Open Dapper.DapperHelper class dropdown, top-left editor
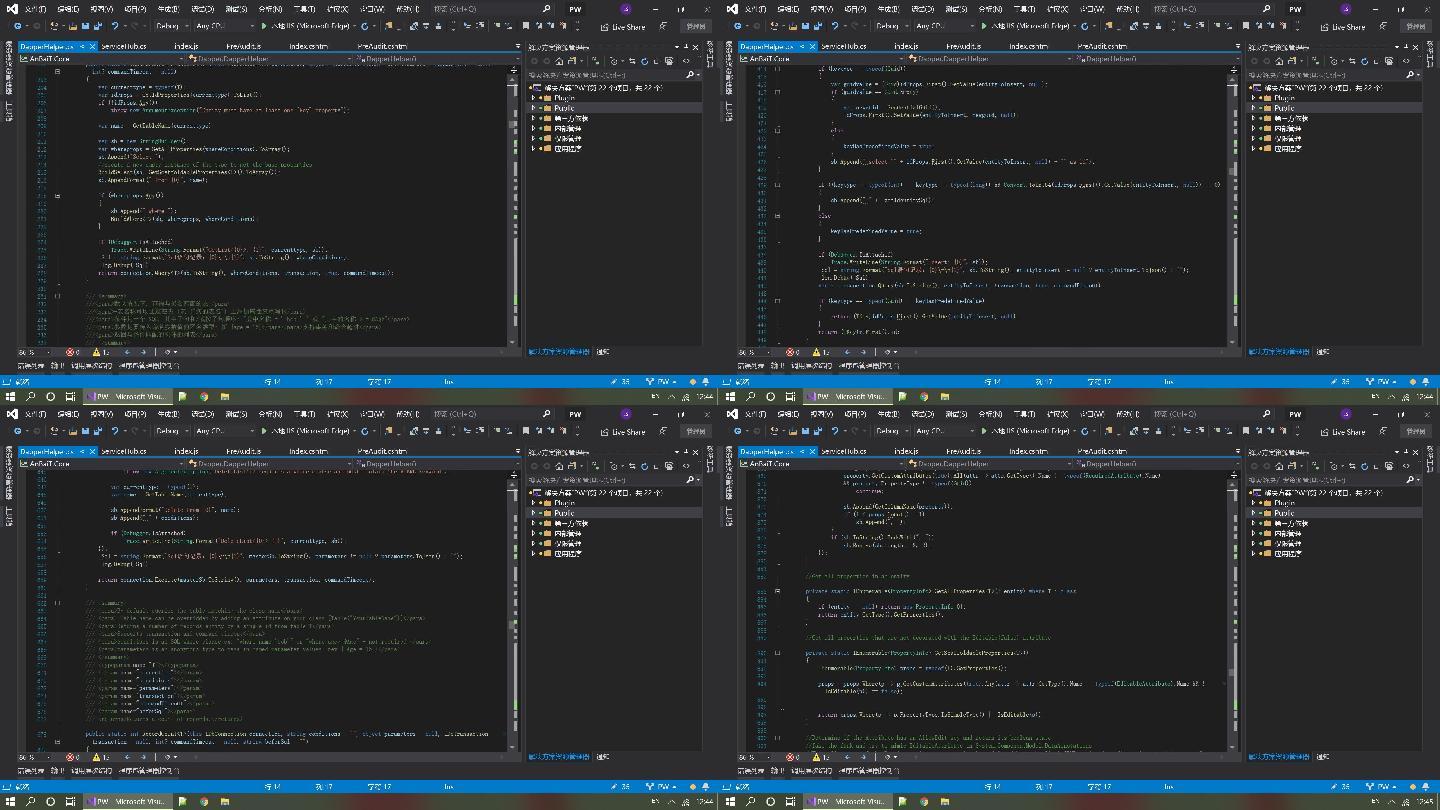 point(270,59)
